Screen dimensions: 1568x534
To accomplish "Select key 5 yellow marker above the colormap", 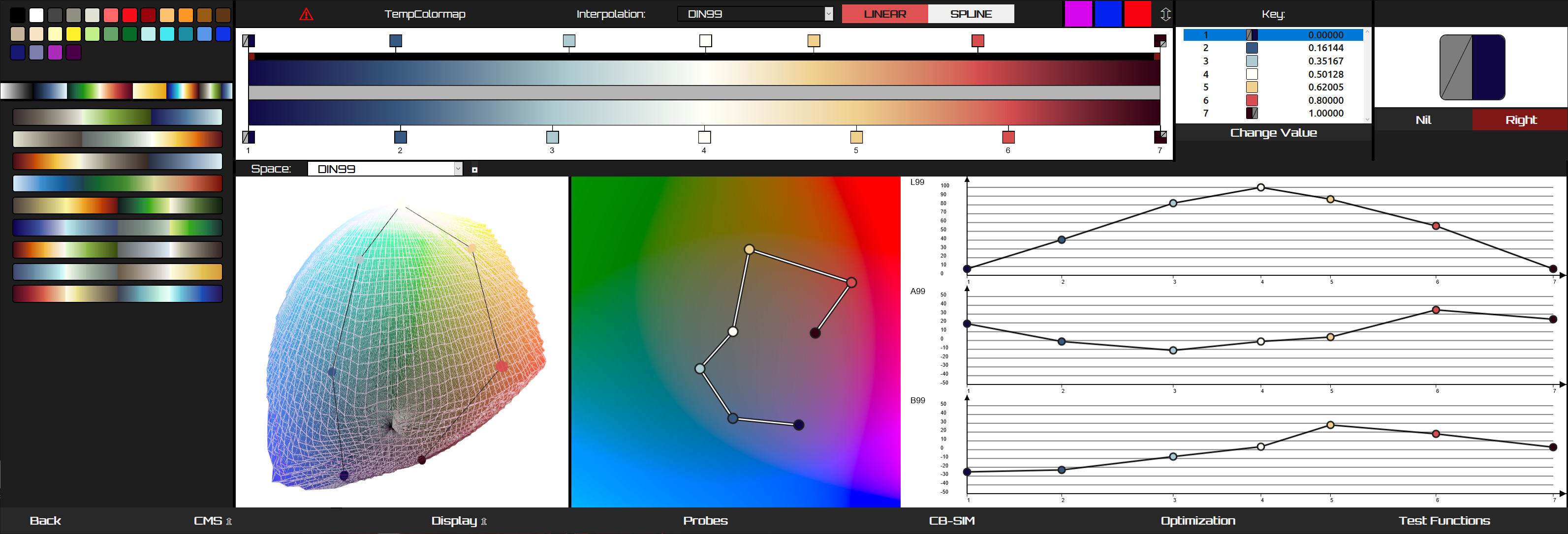I will click(814, 41).
